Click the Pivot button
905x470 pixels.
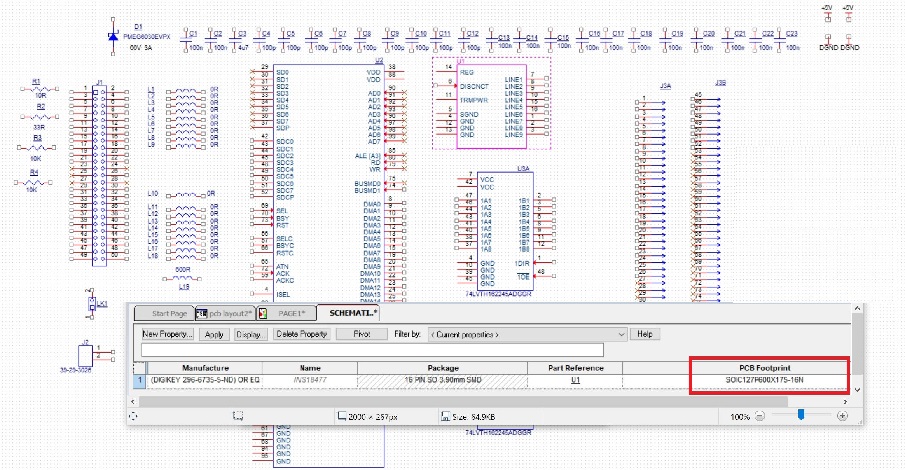[x=361, y=334]
